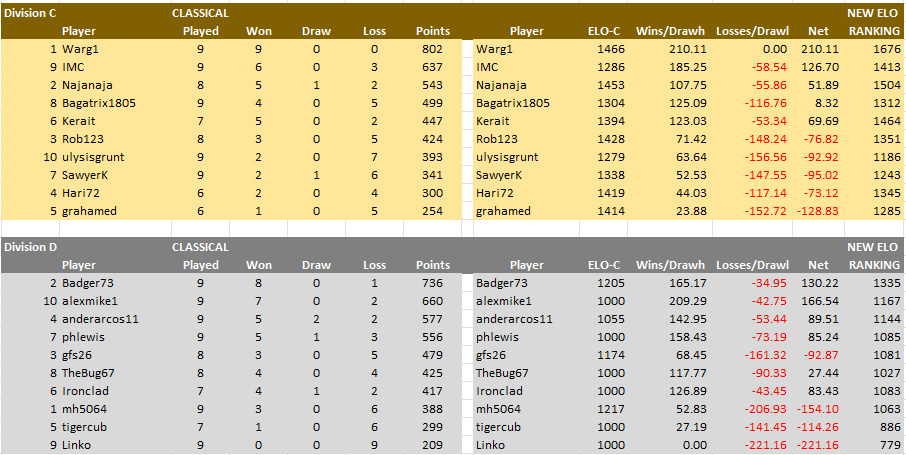Select anderarcos11's ELO-C value 1055
The image size is (906, 455).
click(x=610, y=319)
